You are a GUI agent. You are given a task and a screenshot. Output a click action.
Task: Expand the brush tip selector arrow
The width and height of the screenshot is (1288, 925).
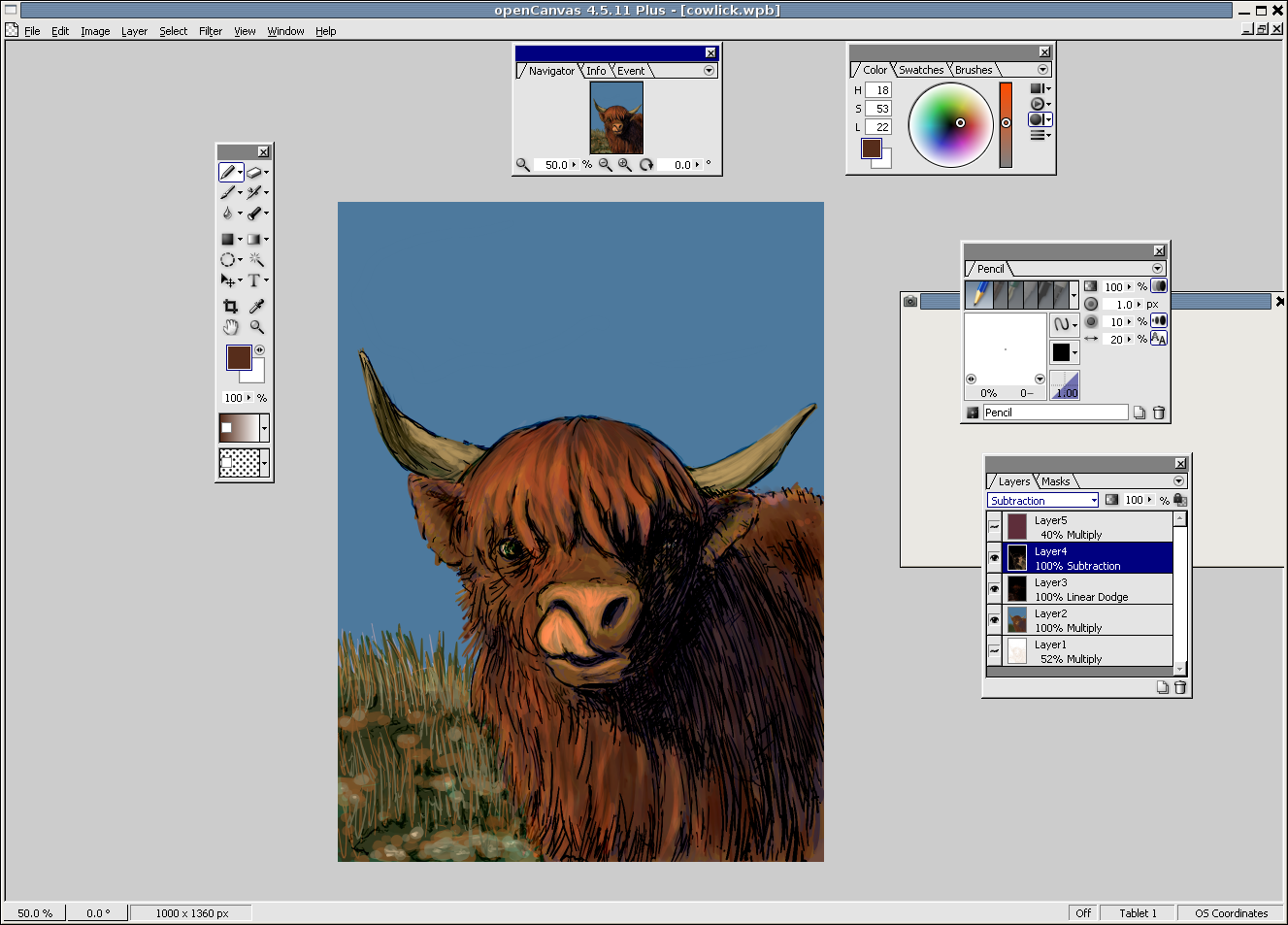(1073, 295)
